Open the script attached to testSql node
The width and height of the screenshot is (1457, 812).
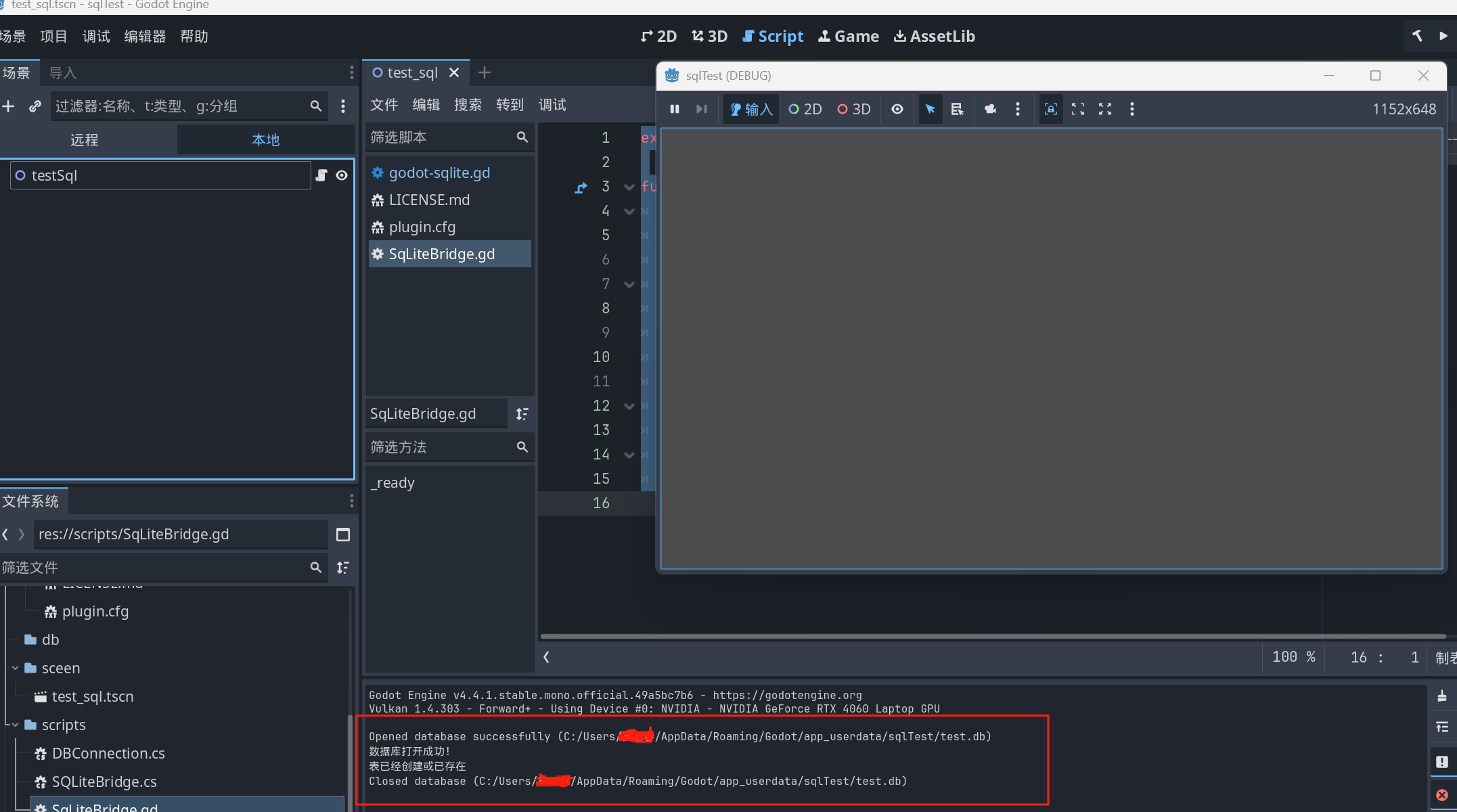pyautogui.click(x=321, y=175)
